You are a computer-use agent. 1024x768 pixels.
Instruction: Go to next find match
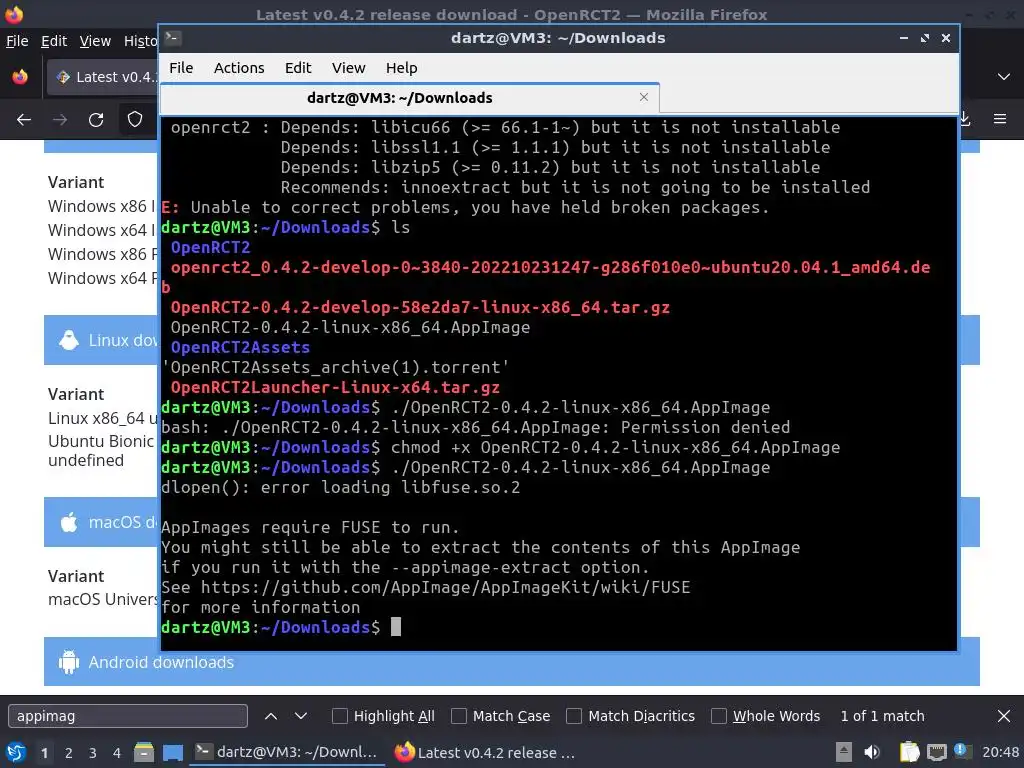(x=301, y=716)
